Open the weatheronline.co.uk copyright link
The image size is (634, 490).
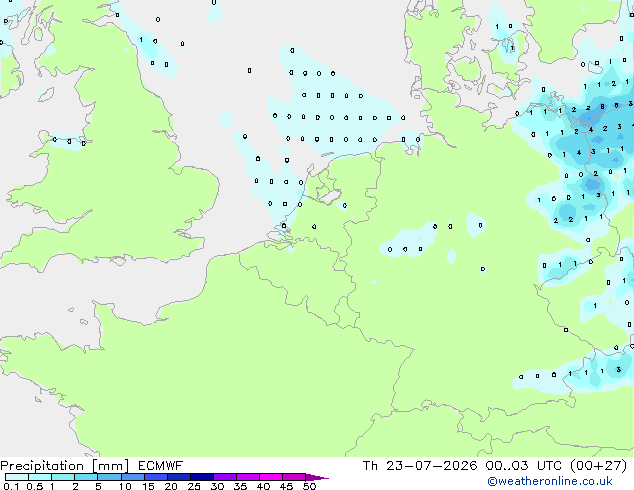coord(550,481)
